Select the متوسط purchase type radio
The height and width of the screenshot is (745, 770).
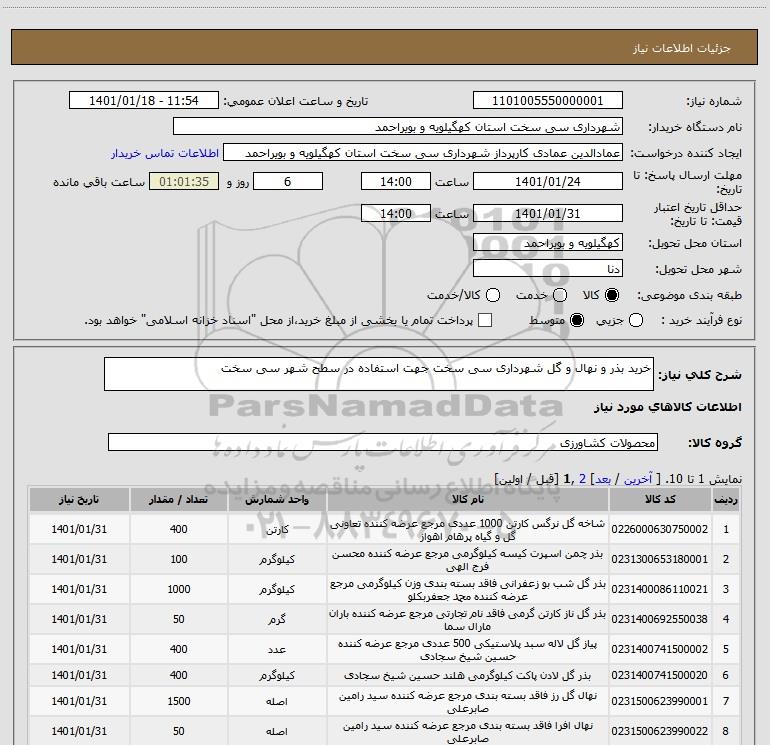[x=577, y=321]
